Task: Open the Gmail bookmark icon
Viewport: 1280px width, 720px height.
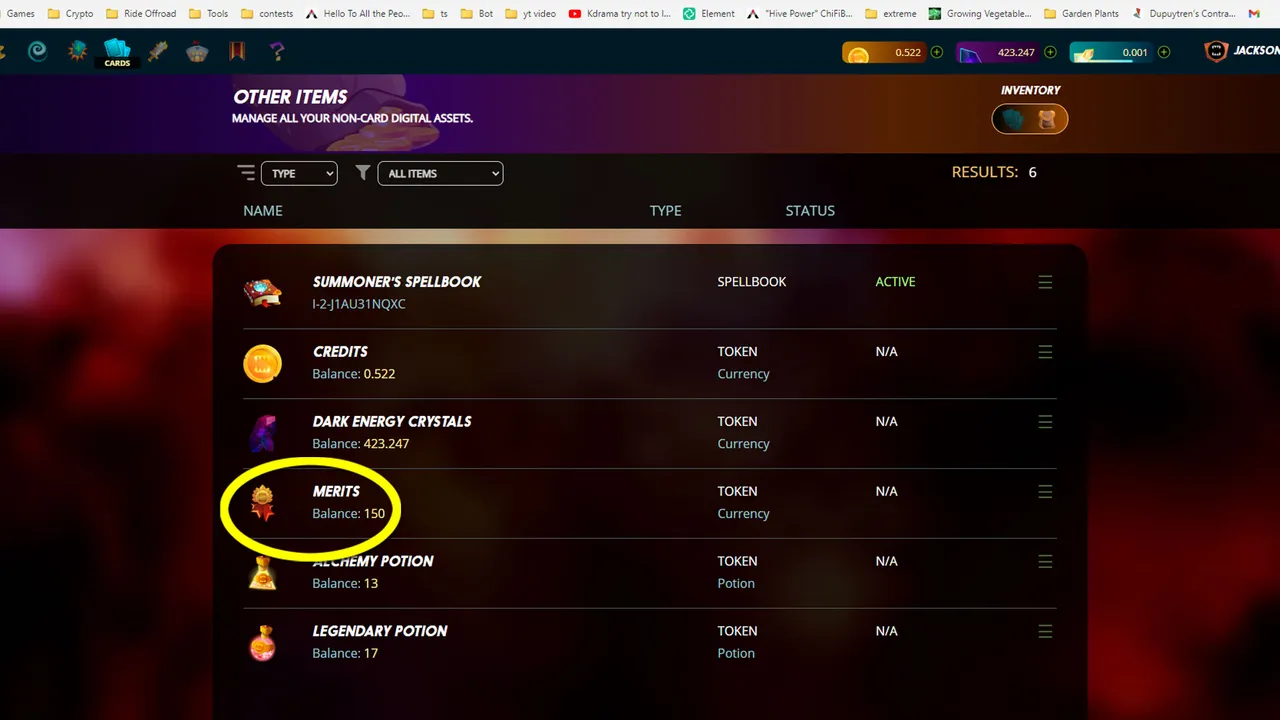Action: (x=1254, y=14)
